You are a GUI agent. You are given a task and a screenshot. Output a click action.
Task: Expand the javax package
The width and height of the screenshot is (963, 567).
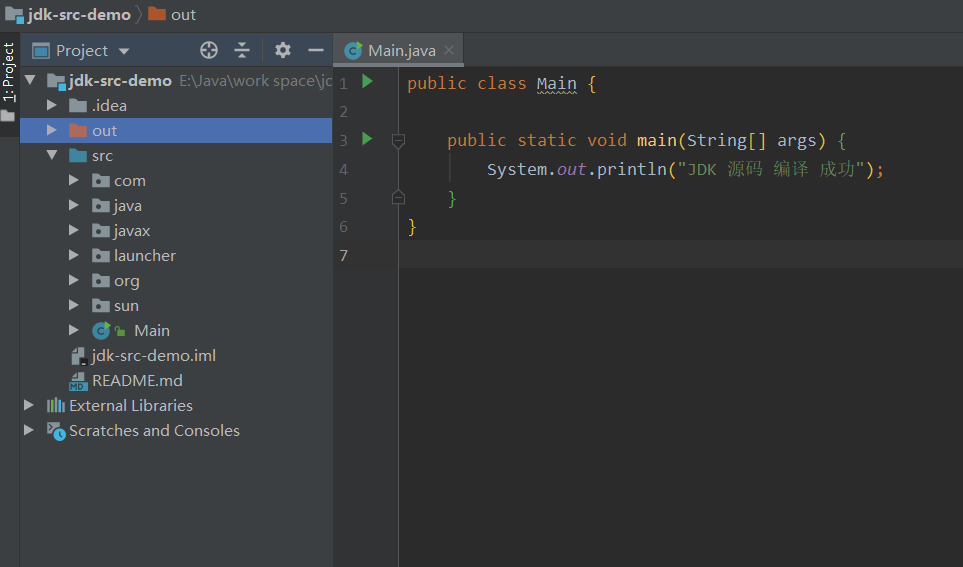pyautogui.click(x=74, y=230)
